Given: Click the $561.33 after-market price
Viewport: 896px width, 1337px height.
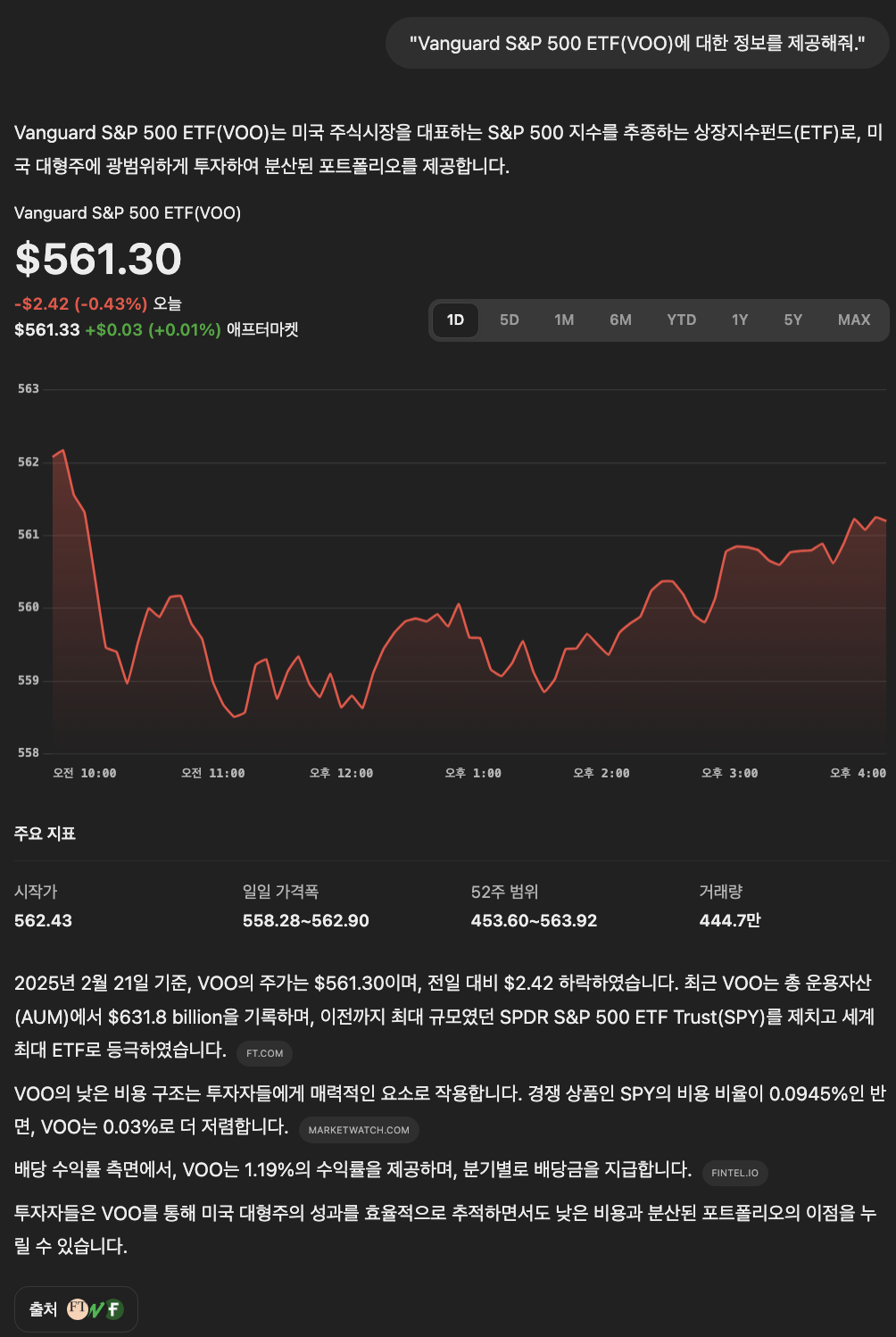Looking at the screenshot, I should click(47, 329).
